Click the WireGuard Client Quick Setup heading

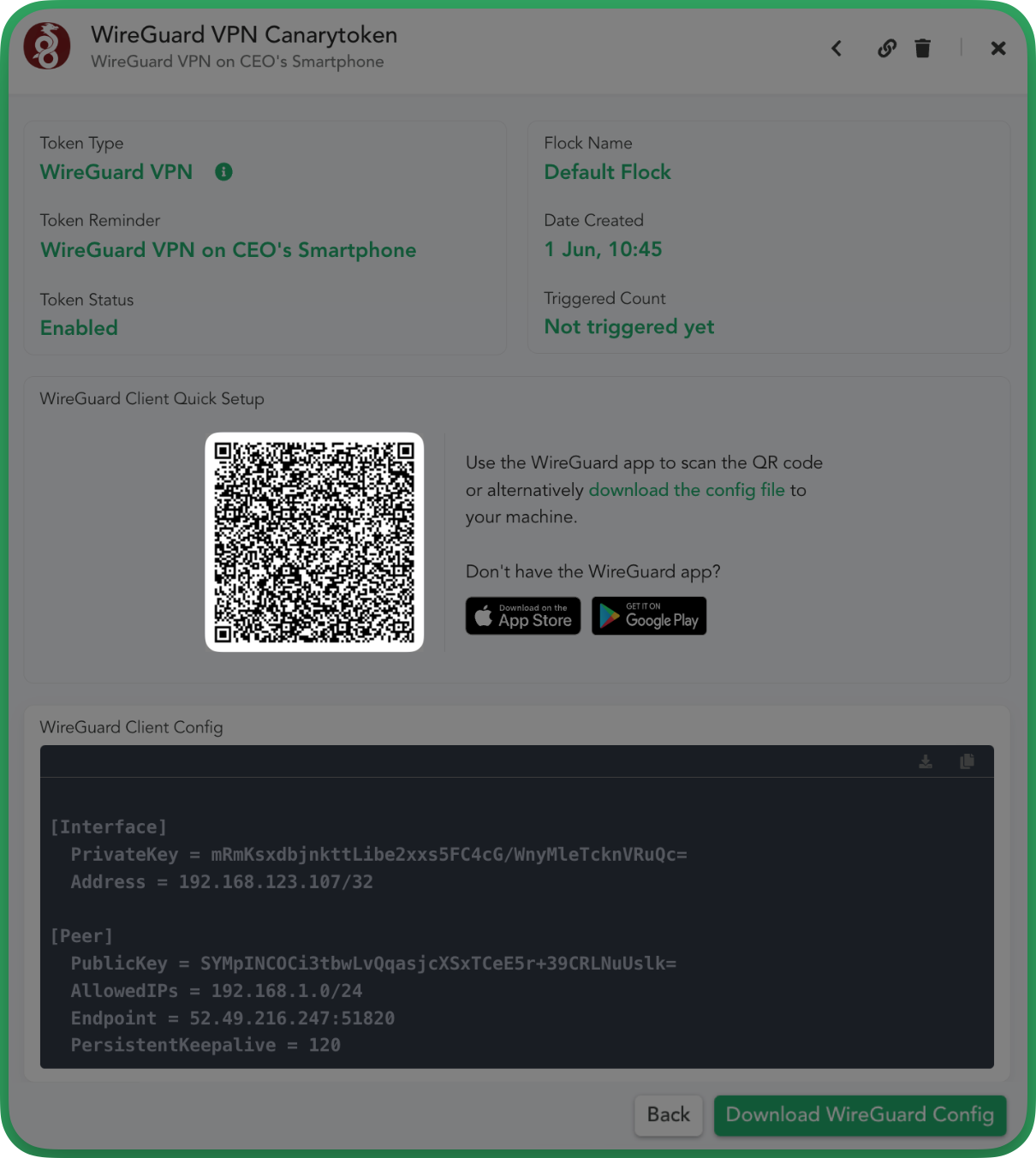pos(152,399)
